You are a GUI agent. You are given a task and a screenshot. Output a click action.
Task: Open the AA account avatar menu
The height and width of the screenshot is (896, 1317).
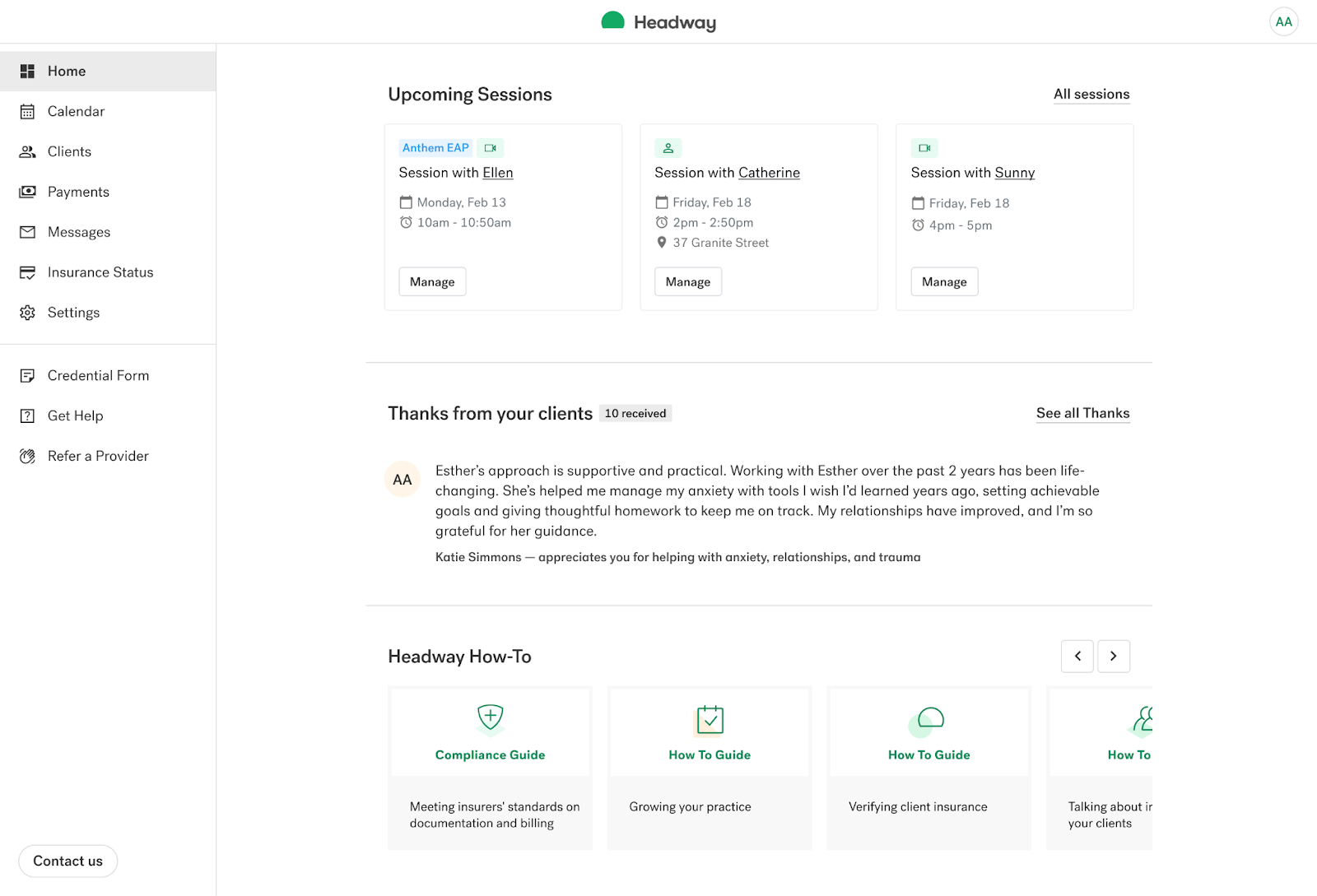tap(1283, 22)
